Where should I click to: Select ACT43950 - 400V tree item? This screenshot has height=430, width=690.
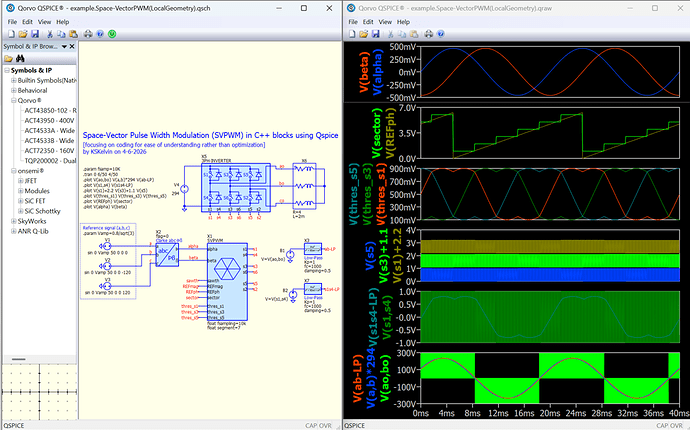(49, 121)
